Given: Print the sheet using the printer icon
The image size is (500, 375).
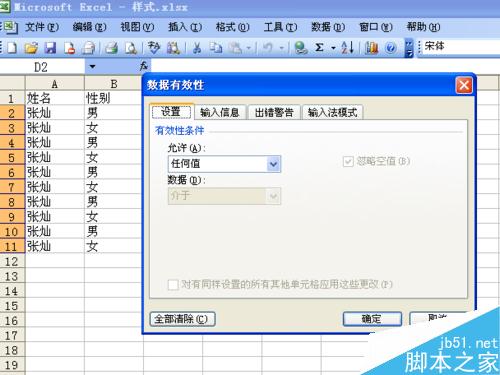Looking at the screenshot, I should pyautogui.click(x=112, y=48).
